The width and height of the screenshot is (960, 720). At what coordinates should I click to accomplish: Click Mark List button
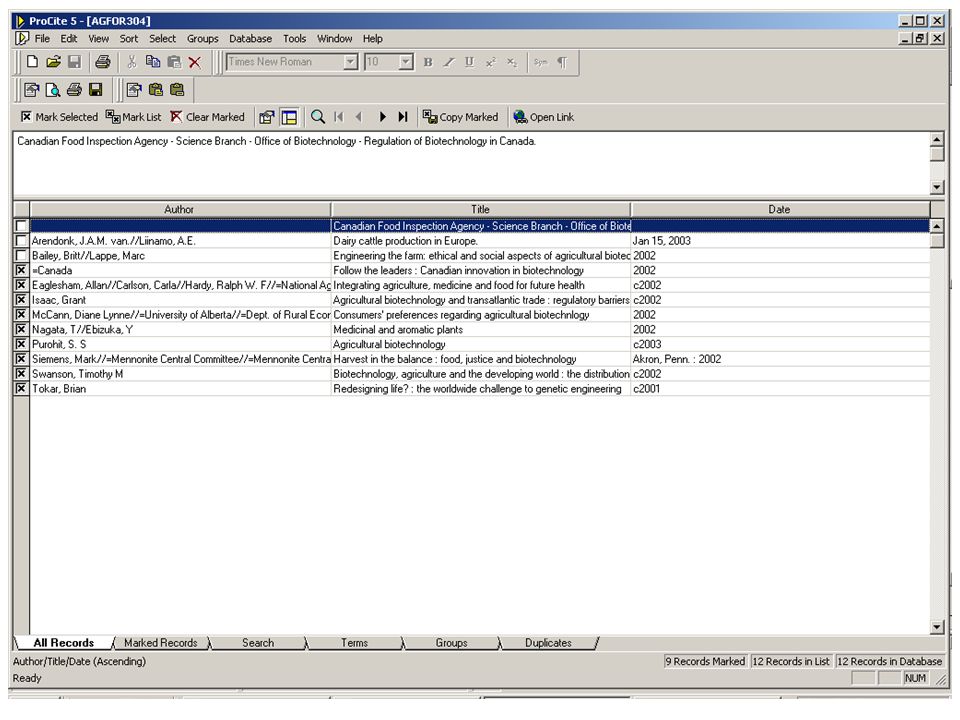coord(133,117)
